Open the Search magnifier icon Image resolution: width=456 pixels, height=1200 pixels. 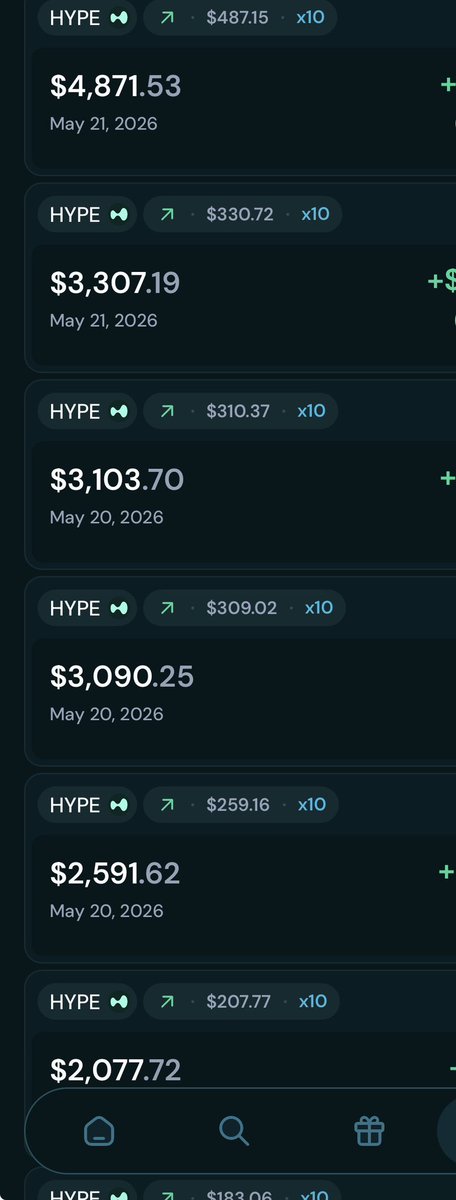click(234, 1132)
